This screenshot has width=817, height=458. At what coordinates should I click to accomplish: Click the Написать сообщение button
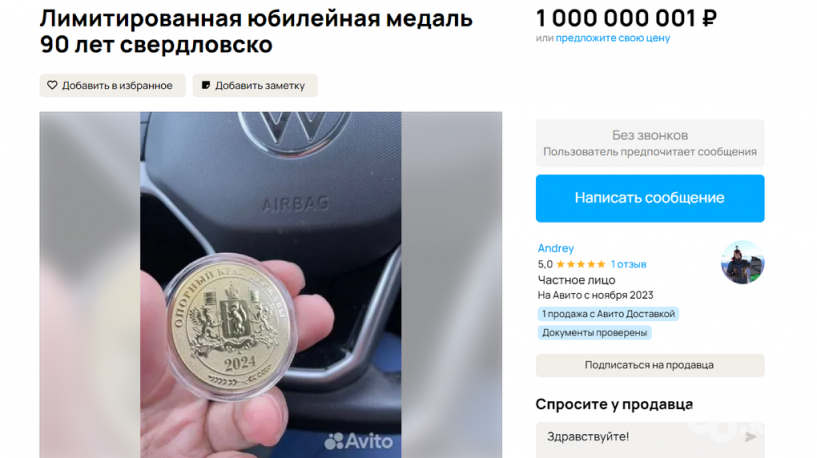click(650, 198)
